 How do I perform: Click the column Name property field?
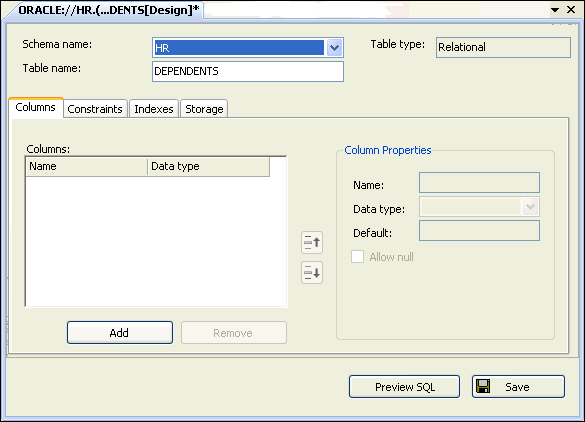point(479,182)
